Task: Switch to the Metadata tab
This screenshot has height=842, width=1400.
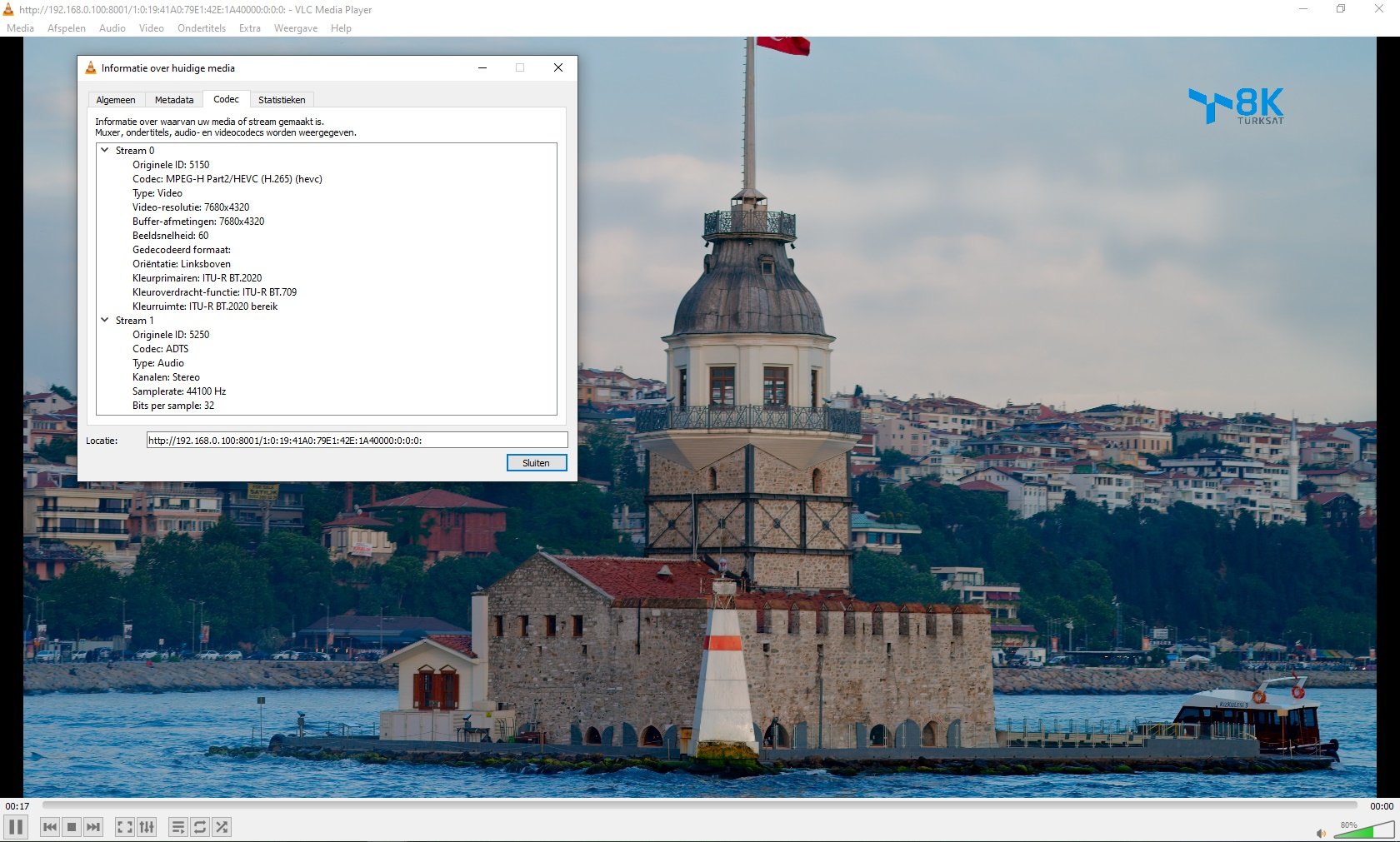Action: click(x=173, y=100)
